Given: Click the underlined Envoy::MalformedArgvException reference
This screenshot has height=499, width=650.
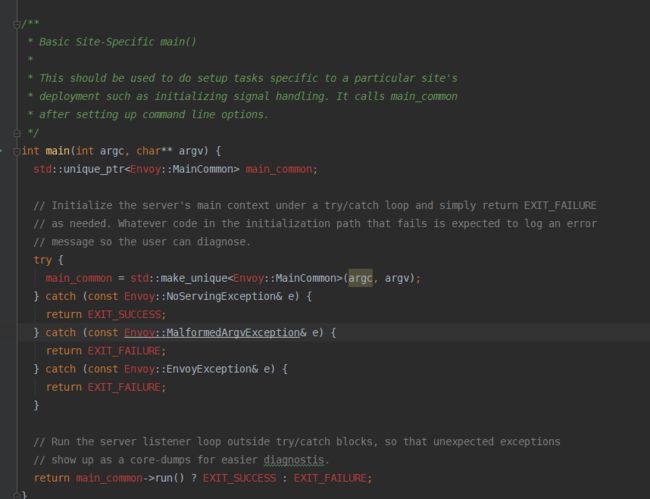Looking at the screenshot, I should point(212,333).
